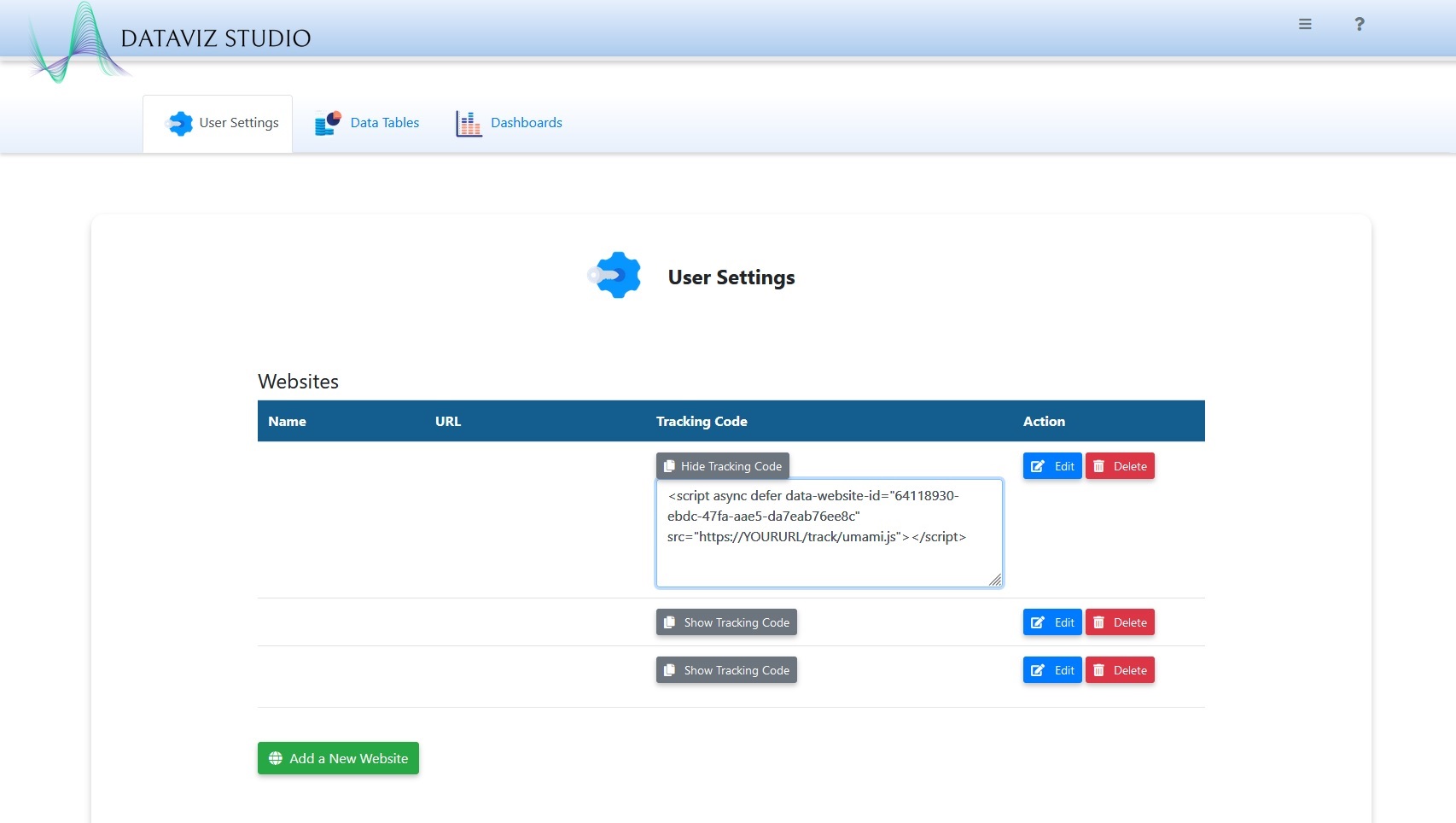The height and width of the screenshot is (823, 1456).
Task: Select the User Settings tab
Action: point(218,124)
